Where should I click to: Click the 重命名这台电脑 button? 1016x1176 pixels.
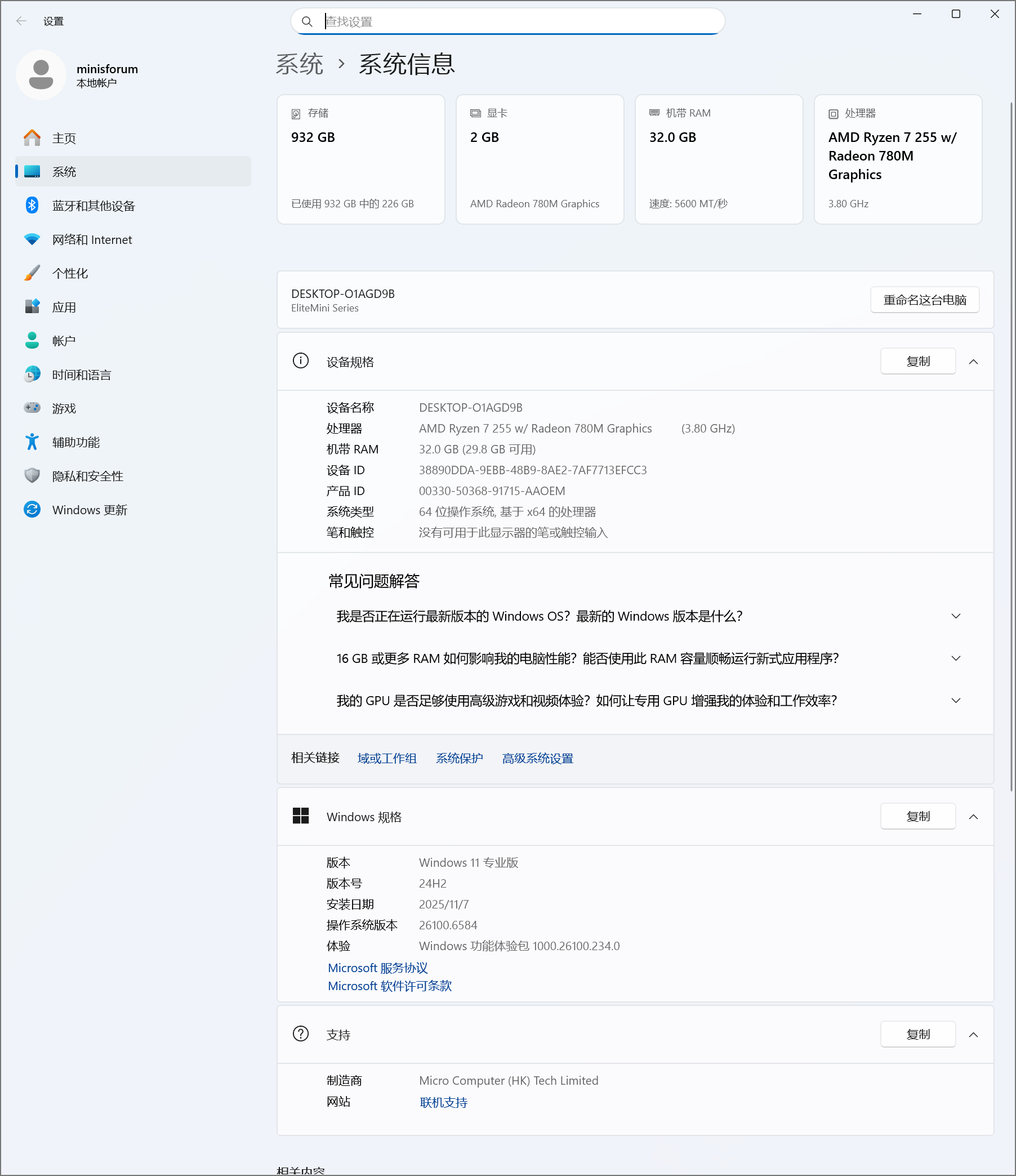[x=924, y=300]
